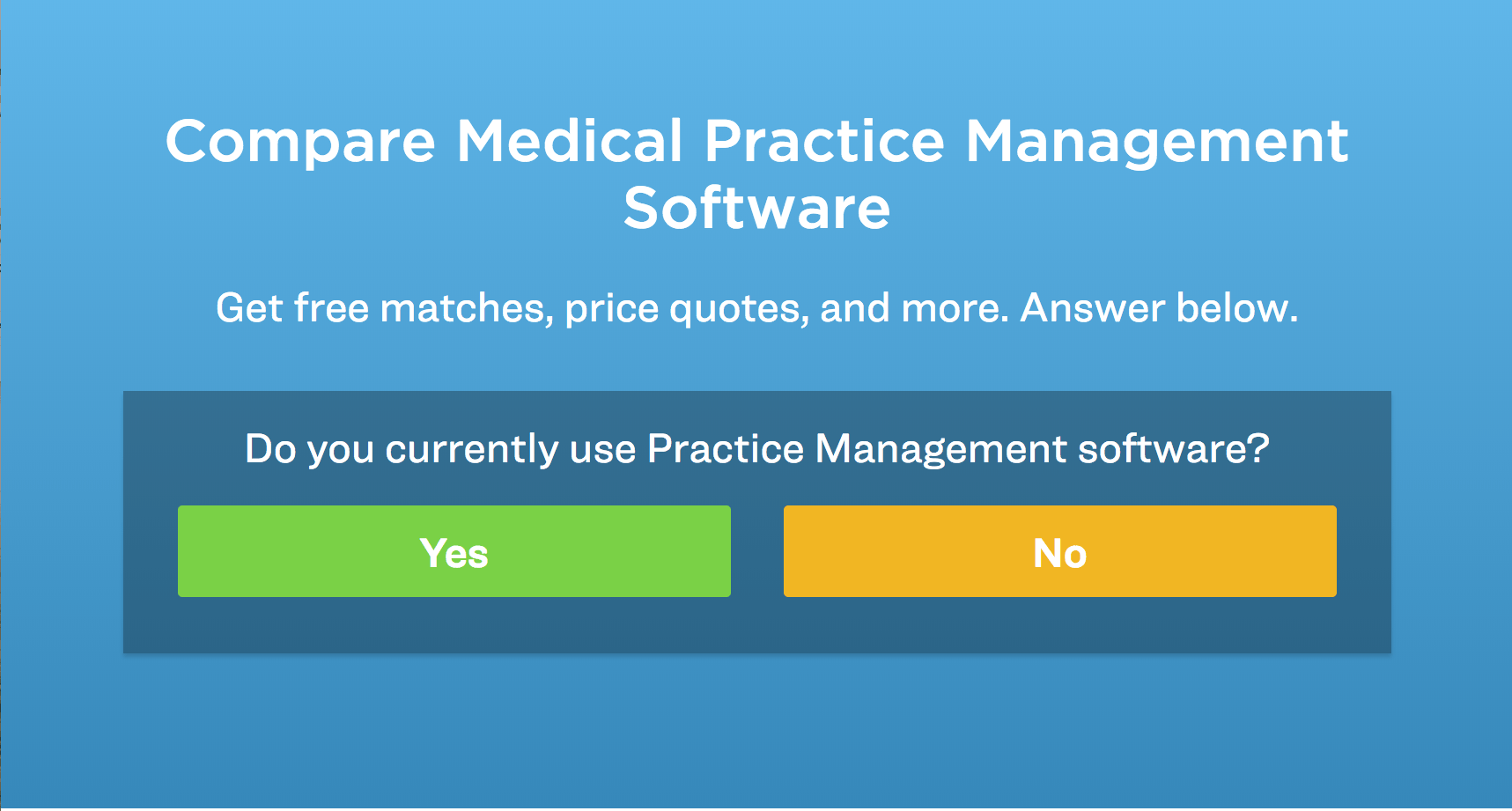Image resolution: width=1512 pixels, height=811 pixels.
Task: Click the word 'Software' in the title
Action: pos(757,208)
